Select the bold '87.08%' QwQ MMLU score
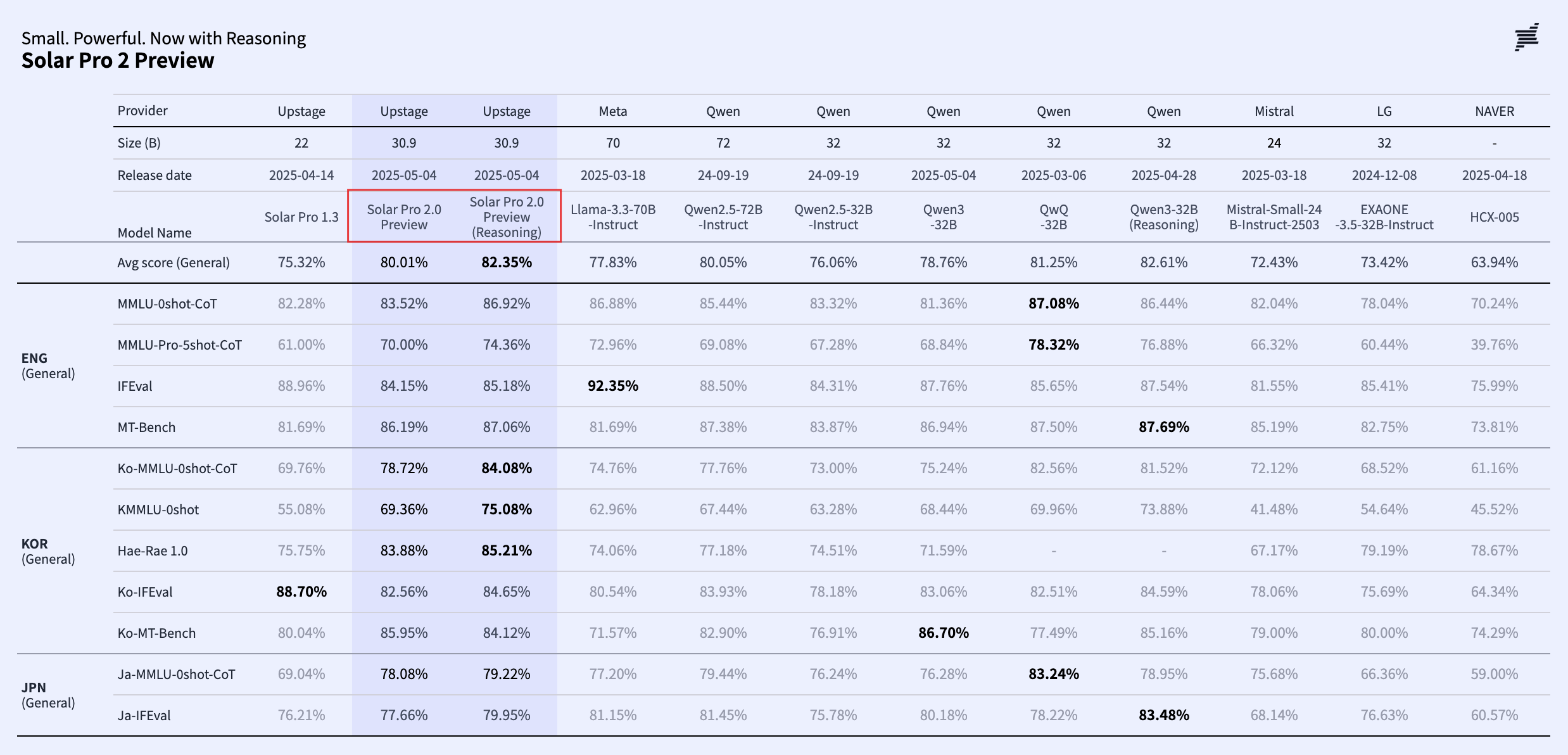This screenshot has width=1568, height=755. click(x=1054, y=303)
